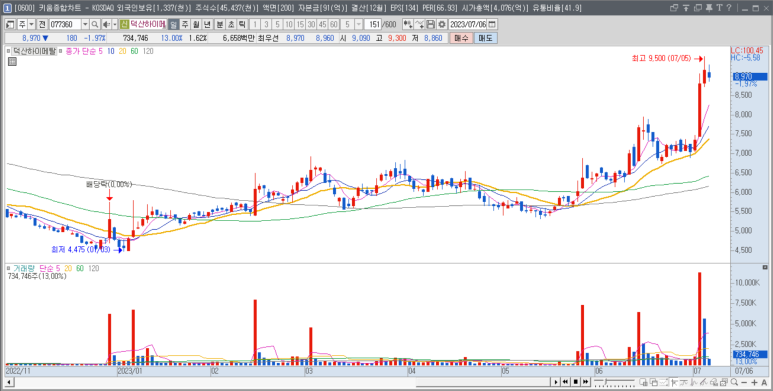Screen dimensions: 773x391
Task: Select second (초) period toggle
Action: coord(231,24)
